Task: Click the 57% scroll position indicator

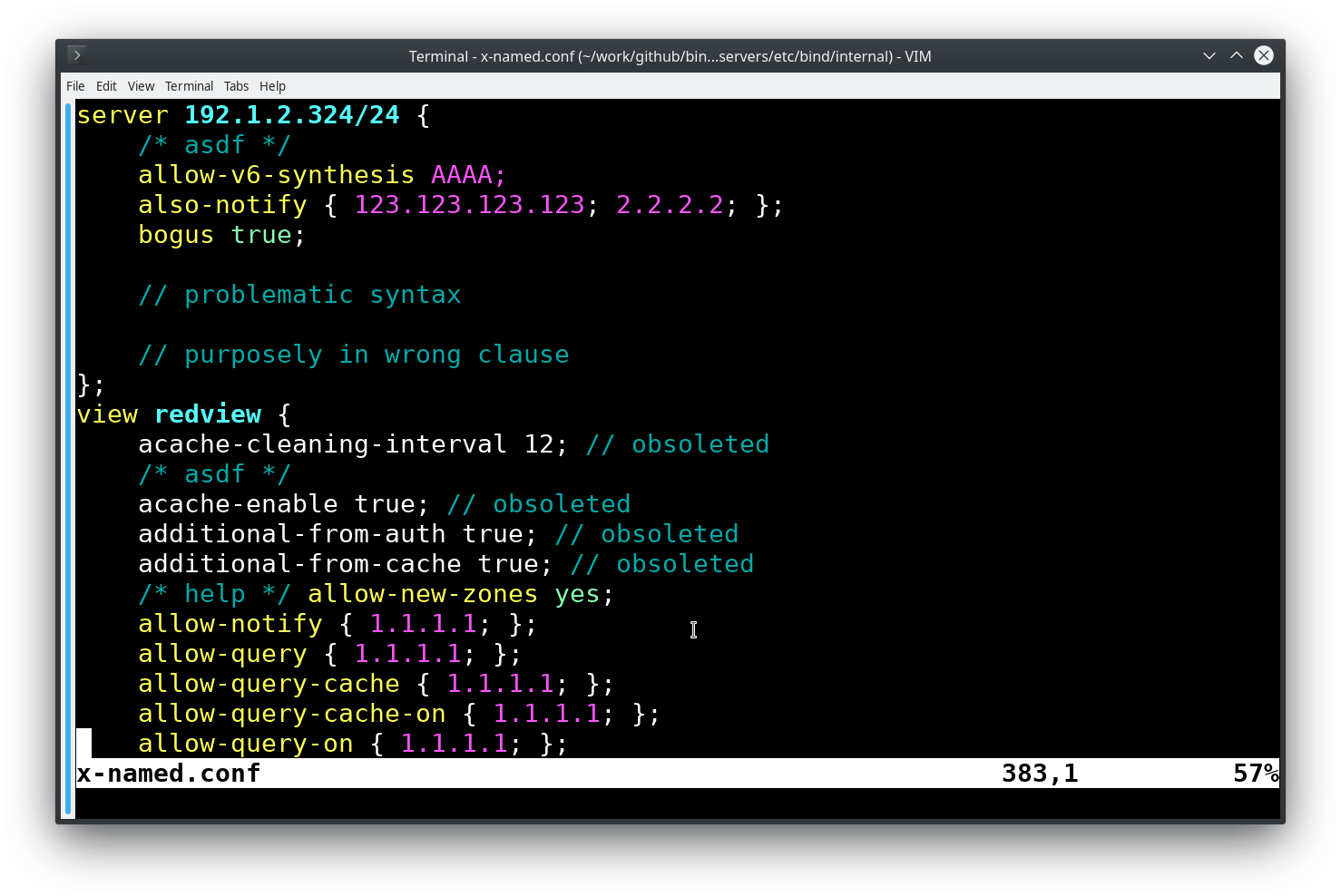Action: [x=1256, y=773]
